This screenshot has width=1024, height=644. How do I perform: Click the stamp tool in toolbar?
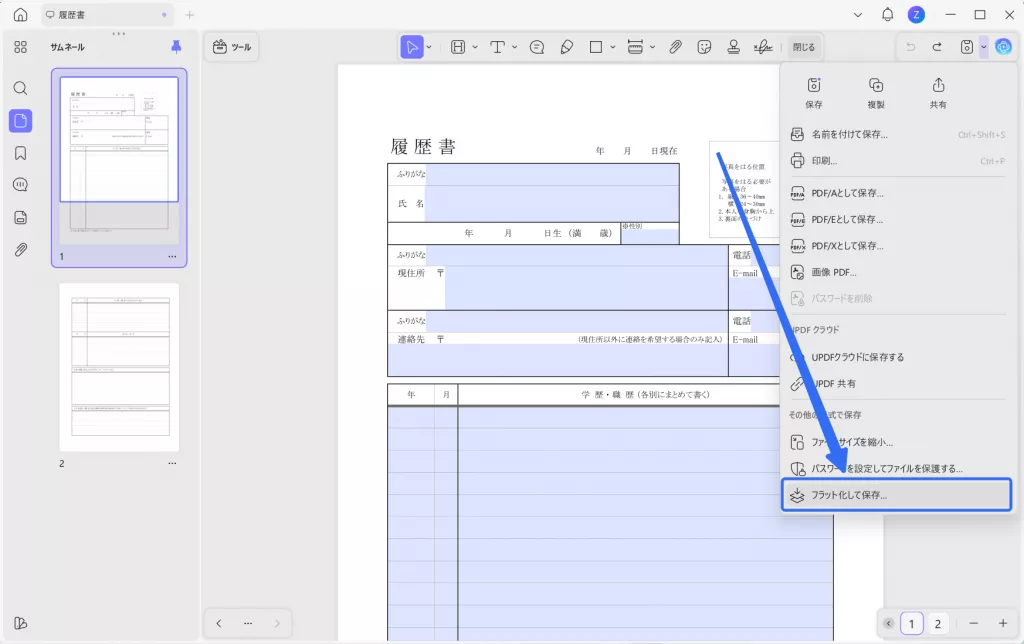[x=733, y=47]
